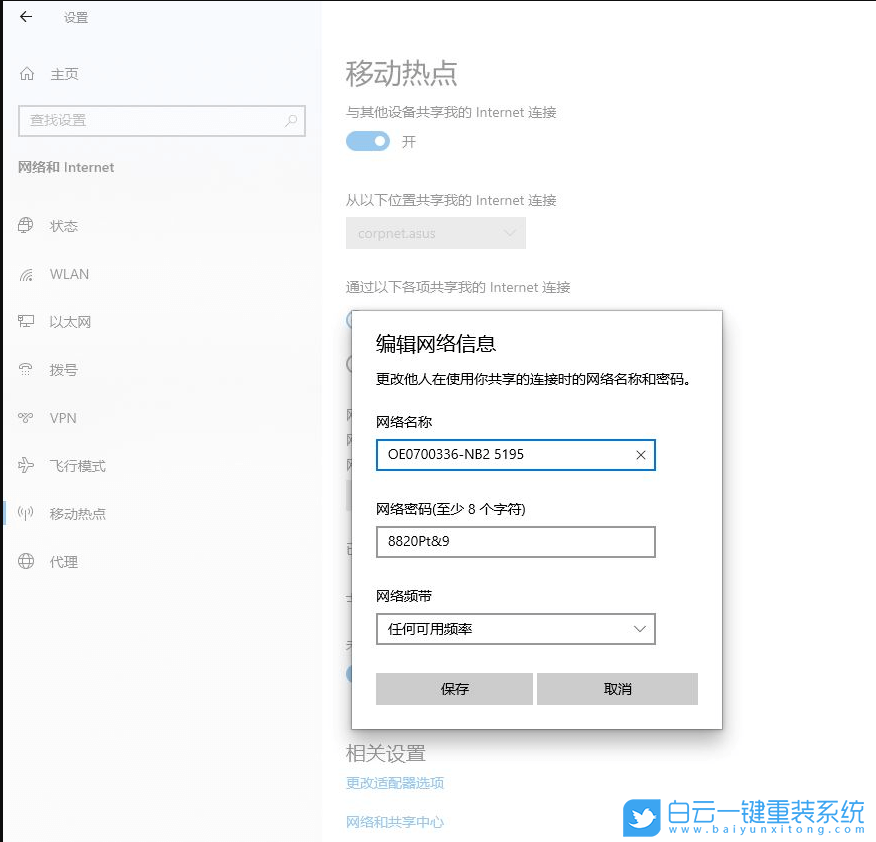The width and height of the screenshot is (876, 842).
Task: Click the 主页 (Home) icon
Action: pyautogui.click(x=26, y=74)
